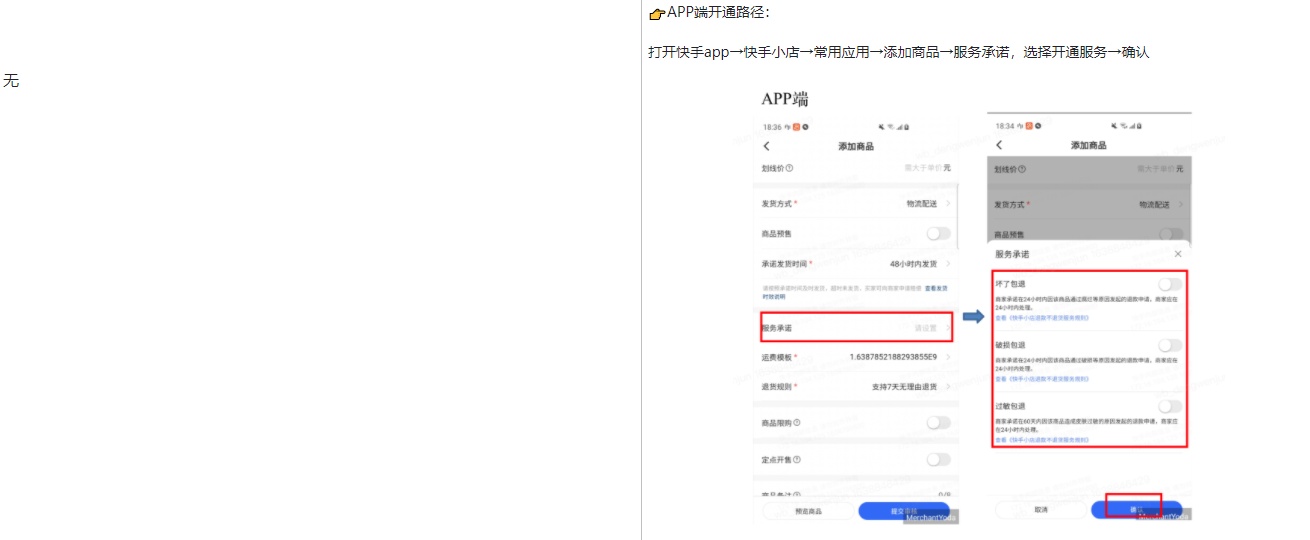This screenshot has height=540, width=1310.
Task: Click the 物流配送 value on 18:36 screen
Action: (x=922, y=203)
